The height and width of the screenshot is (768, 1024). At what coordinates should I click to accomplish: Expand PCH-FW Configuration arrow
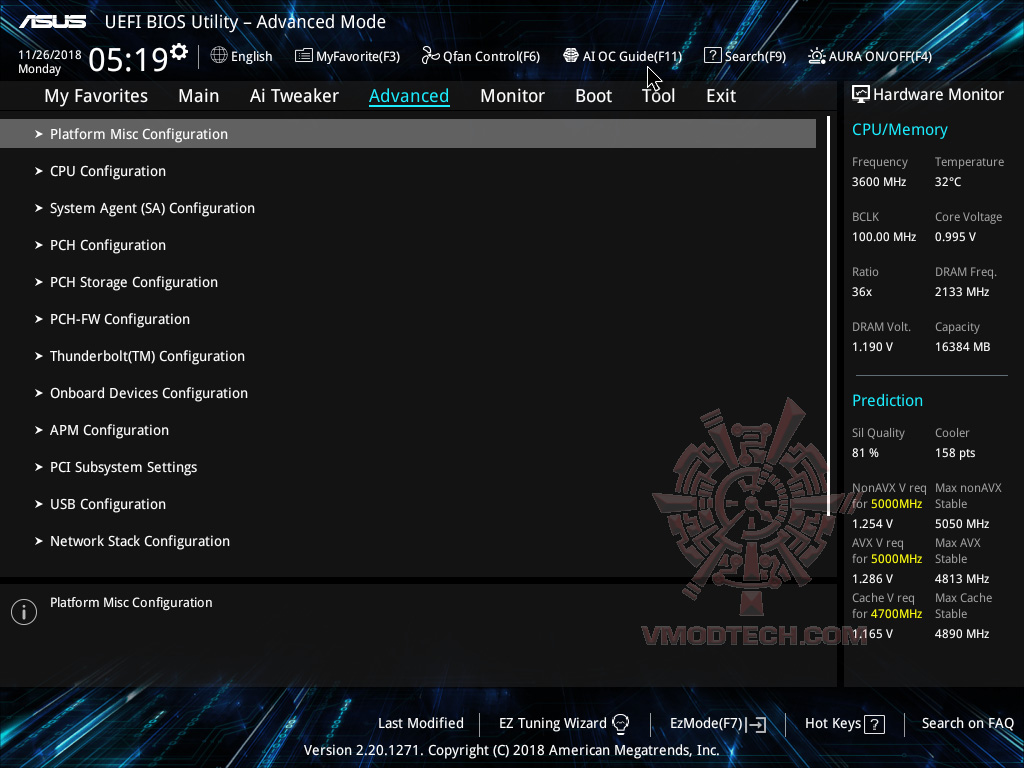39,319
